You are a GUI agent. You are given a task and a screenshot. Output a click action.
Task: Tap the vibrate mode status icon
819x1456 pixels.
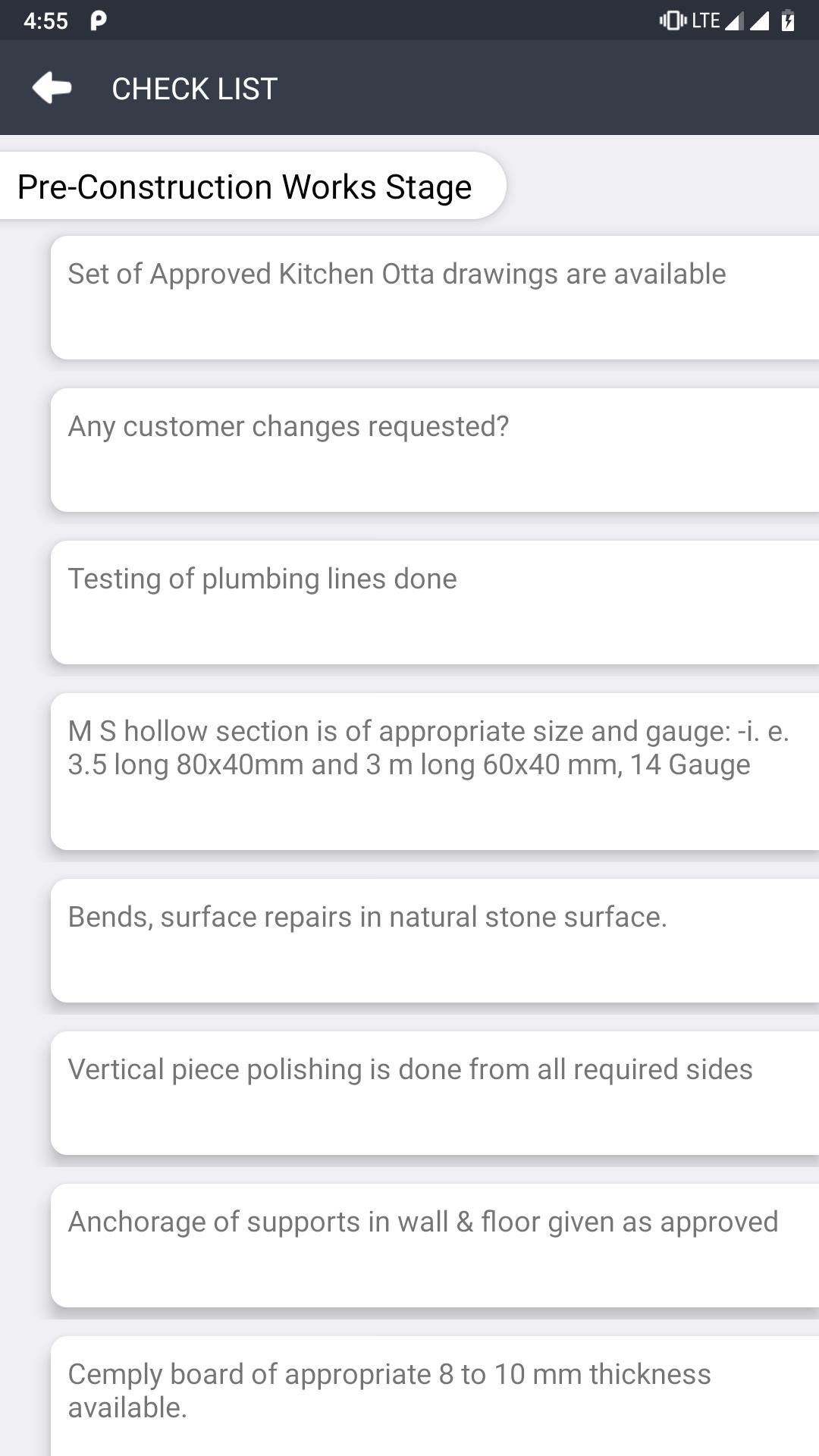pos(673,20)
